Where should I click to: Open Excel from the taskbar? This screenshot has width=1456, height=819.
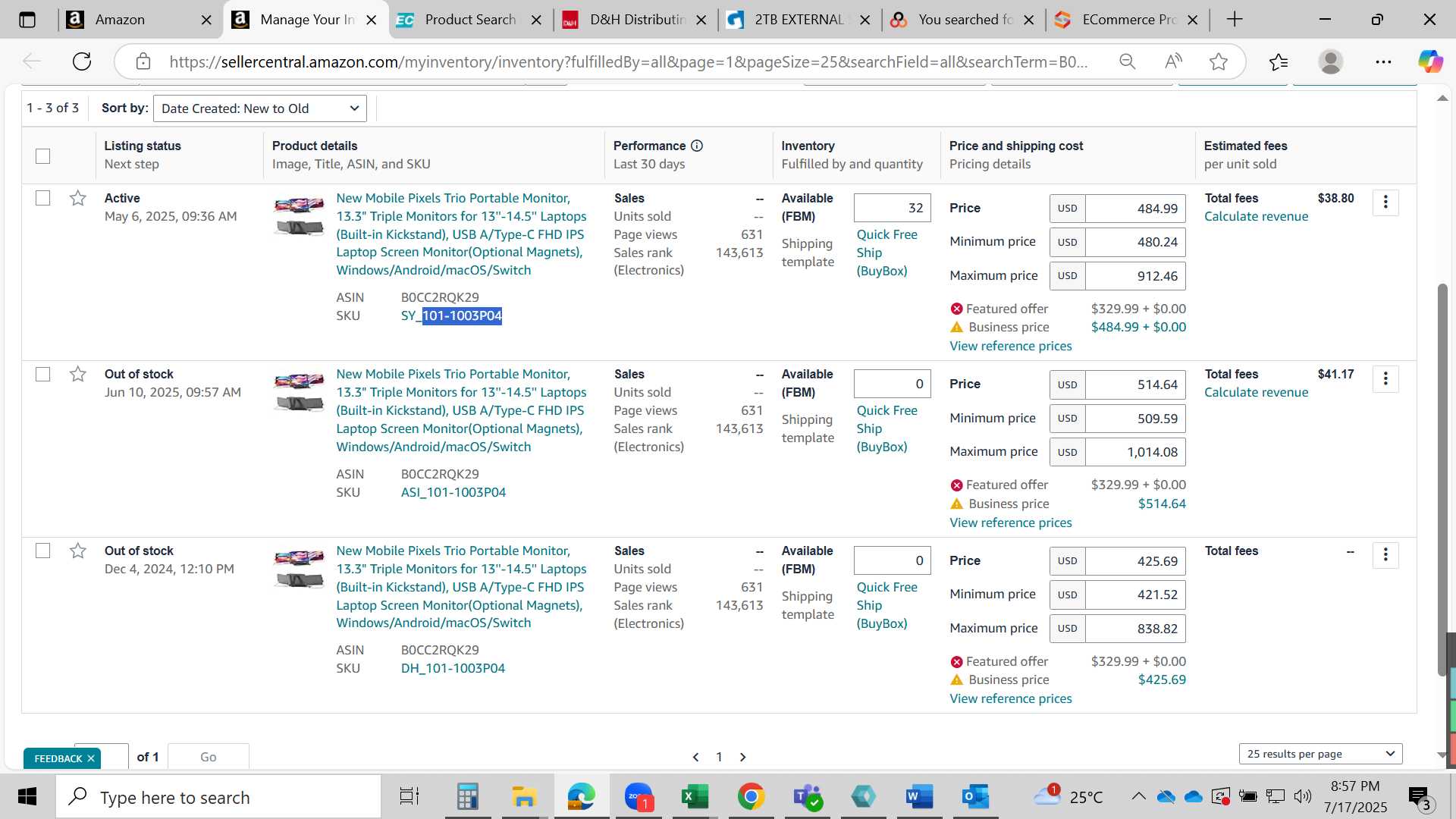(x=694, y=797)
